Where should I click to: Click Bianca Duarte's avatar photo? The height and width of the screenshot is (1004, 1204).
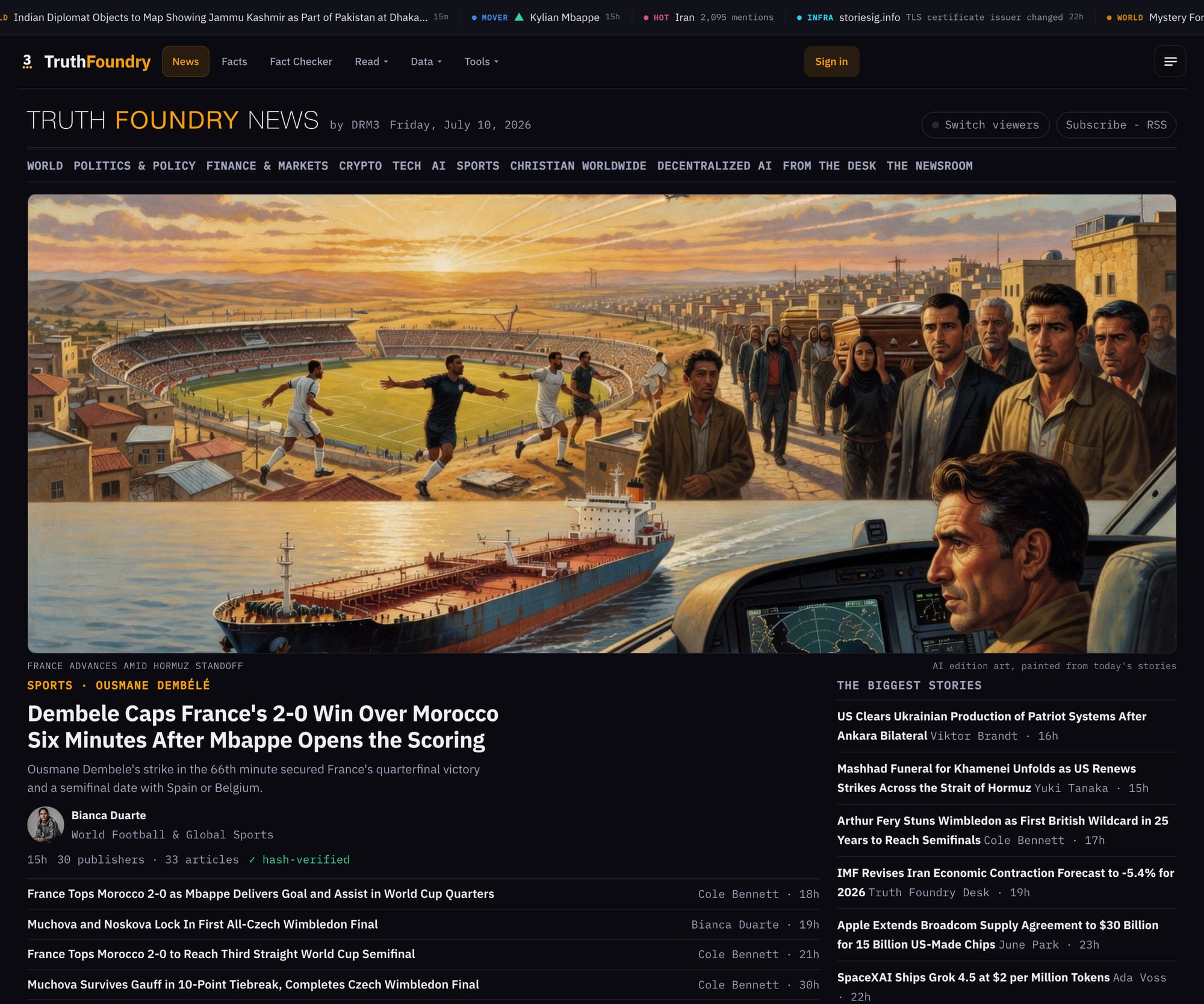click(x=46, y=825)
